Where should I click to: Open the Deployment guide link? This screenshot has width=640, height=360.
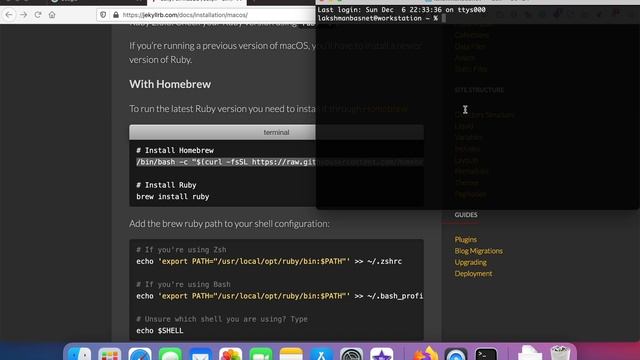(473, 273)
